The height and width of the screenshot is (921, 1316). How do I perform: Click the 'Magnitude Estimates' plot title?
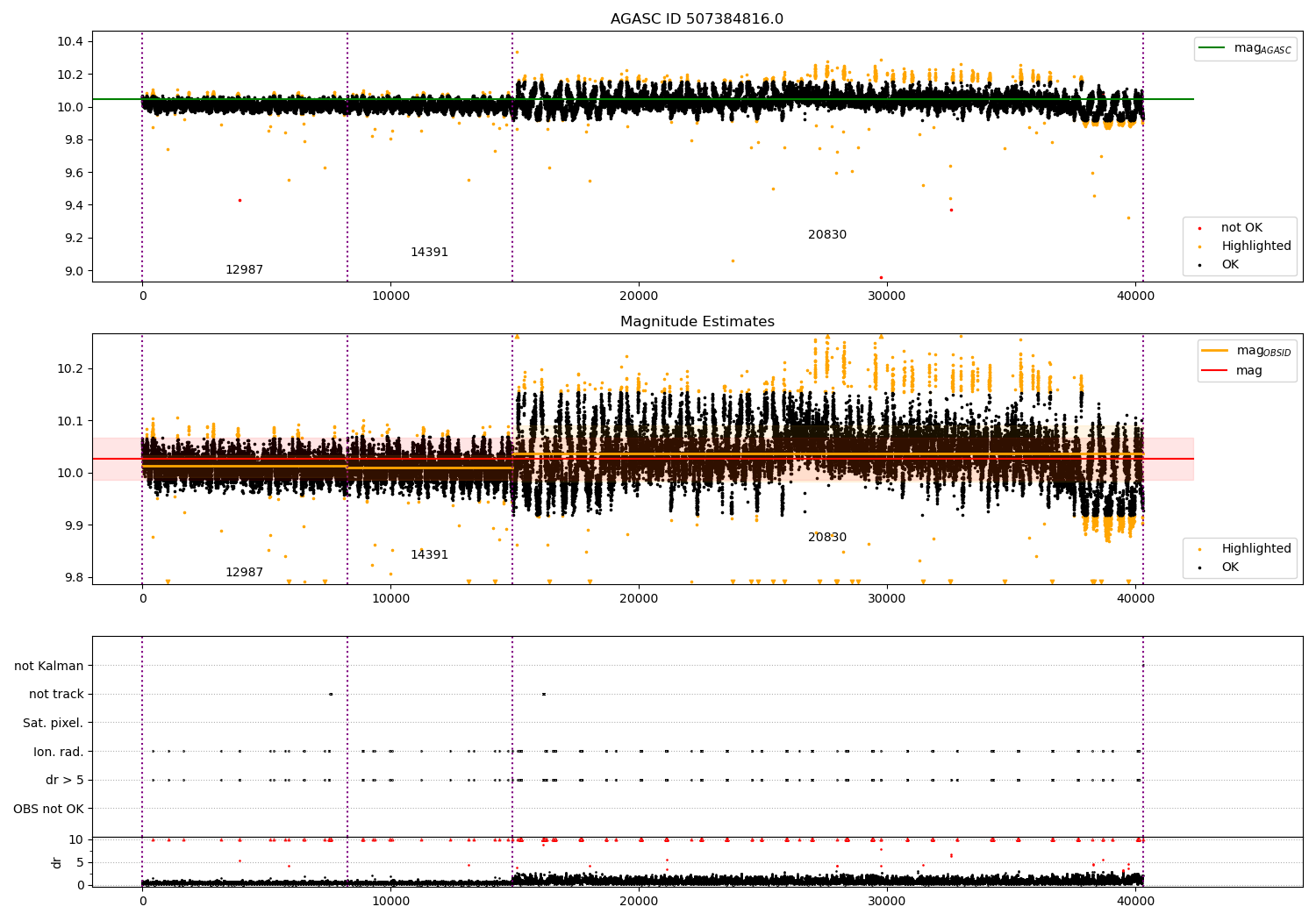(697, 322)
